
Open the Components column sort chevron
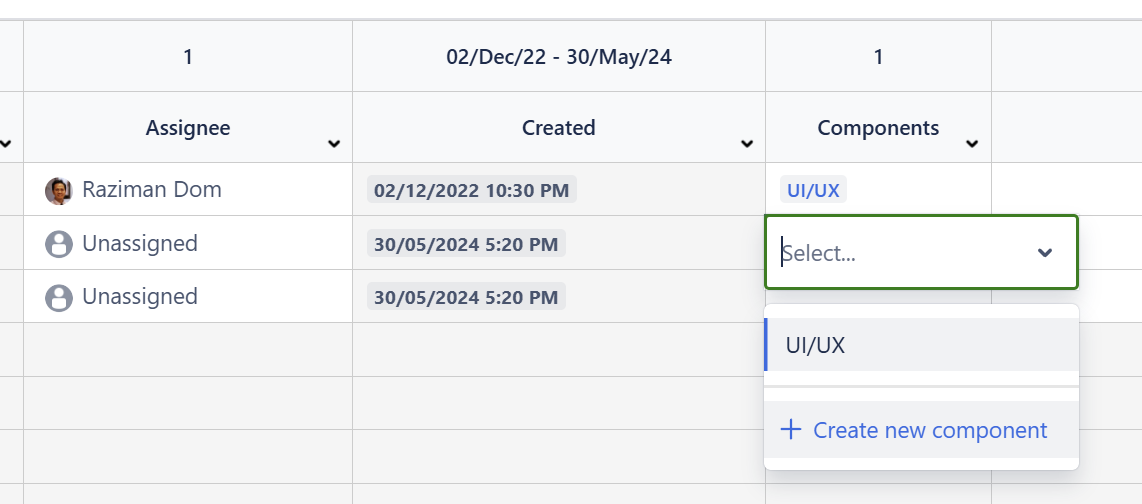(971, 145)
